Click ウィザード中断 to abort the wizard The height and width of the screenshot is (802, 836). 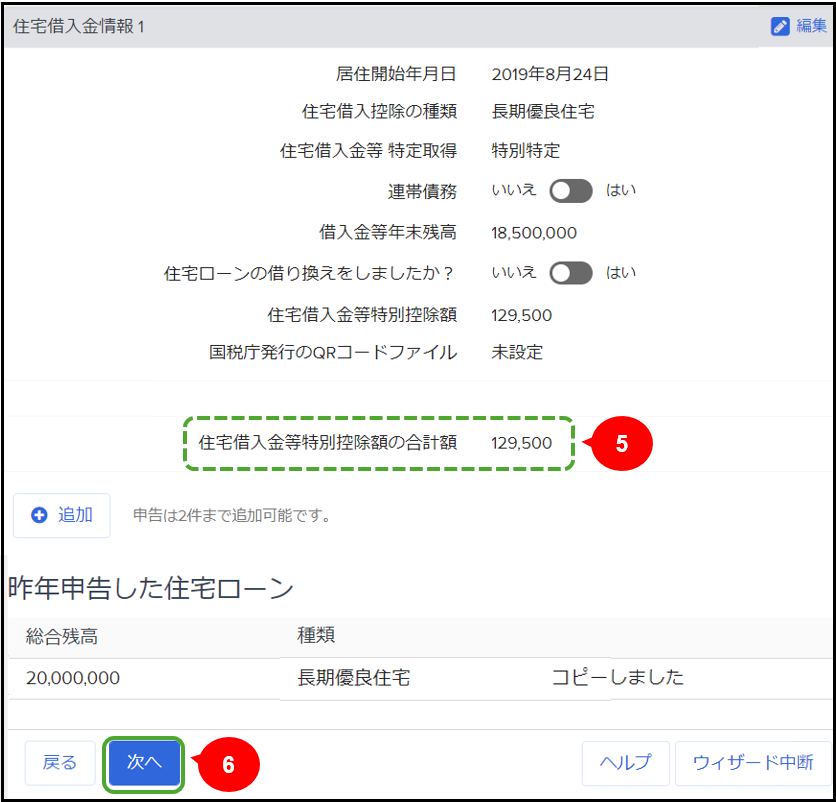tap(752, 763)
